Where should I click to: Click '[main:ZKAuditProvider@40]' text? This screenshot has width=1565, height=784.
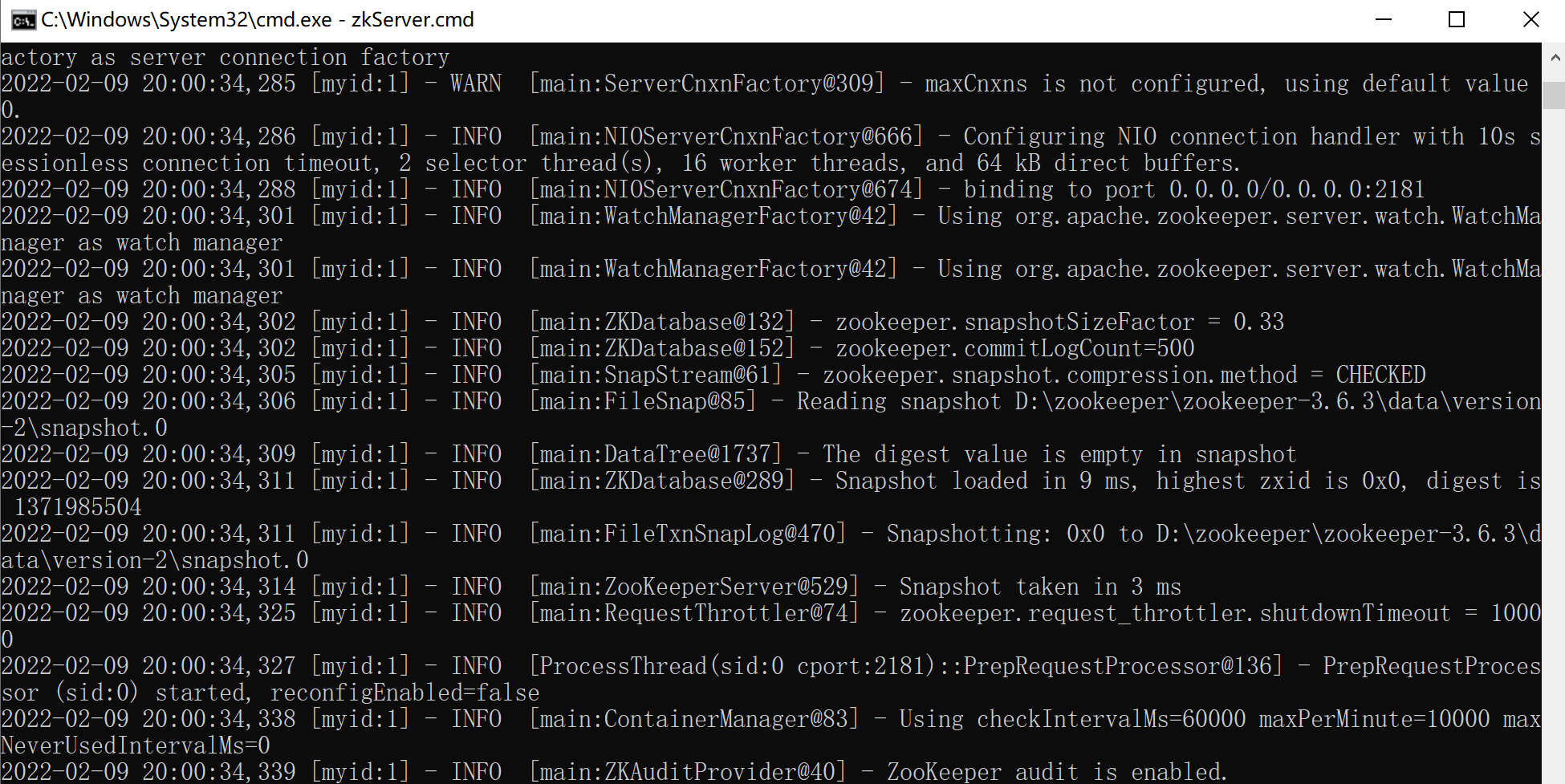point(688,772)
